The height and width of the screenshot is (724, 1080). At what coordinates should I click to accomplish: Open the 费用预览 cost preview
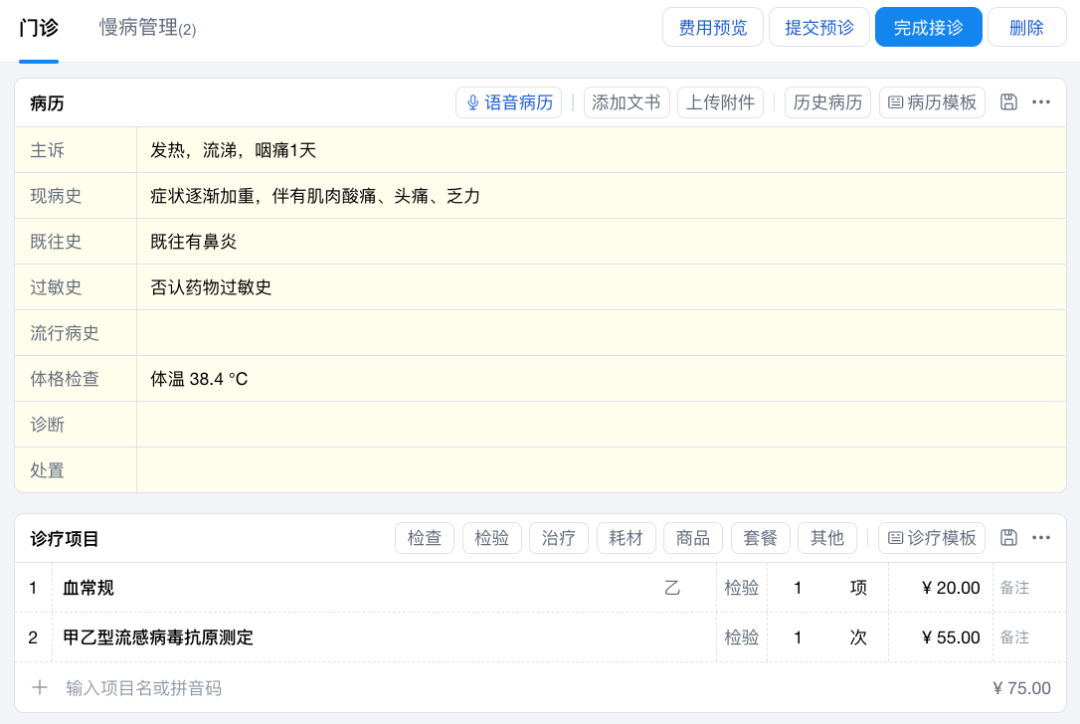point(712,27)
